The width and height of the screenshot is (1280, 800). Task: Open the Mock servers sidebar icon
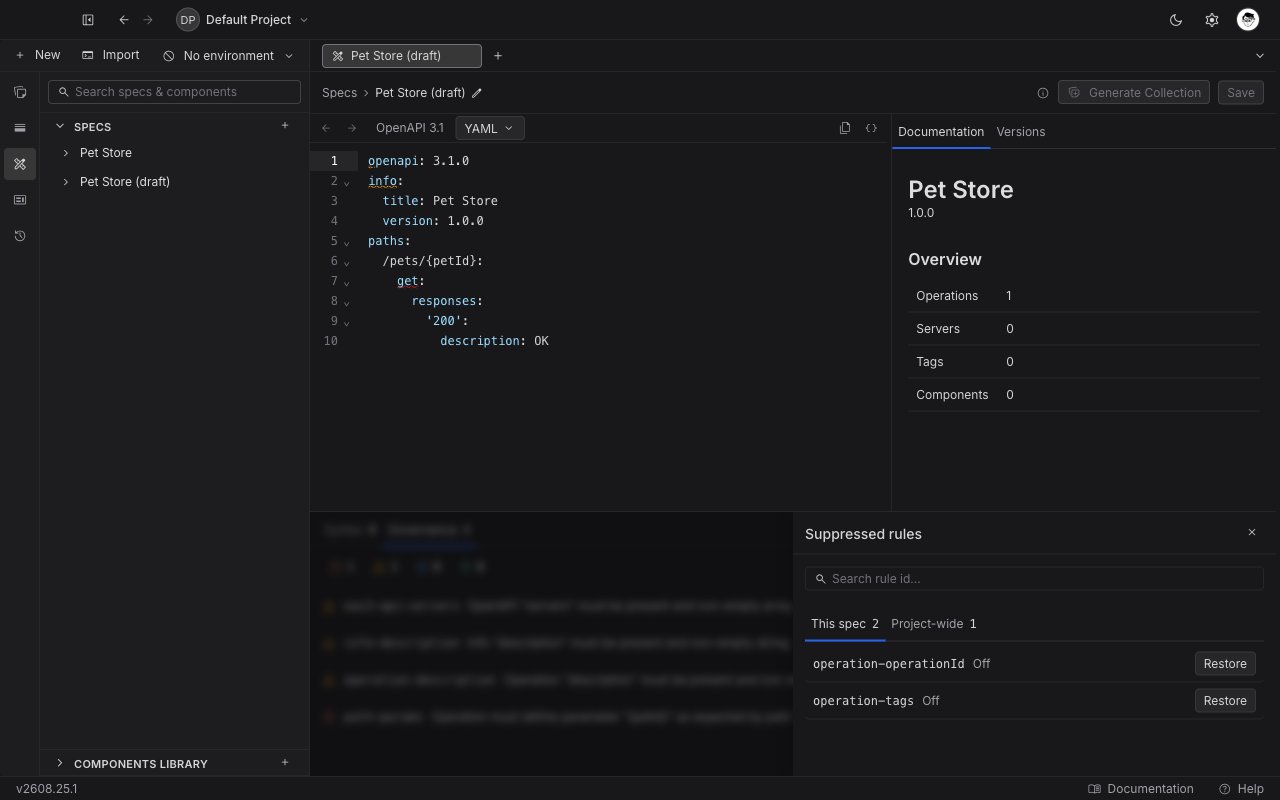tap(20, 200)
